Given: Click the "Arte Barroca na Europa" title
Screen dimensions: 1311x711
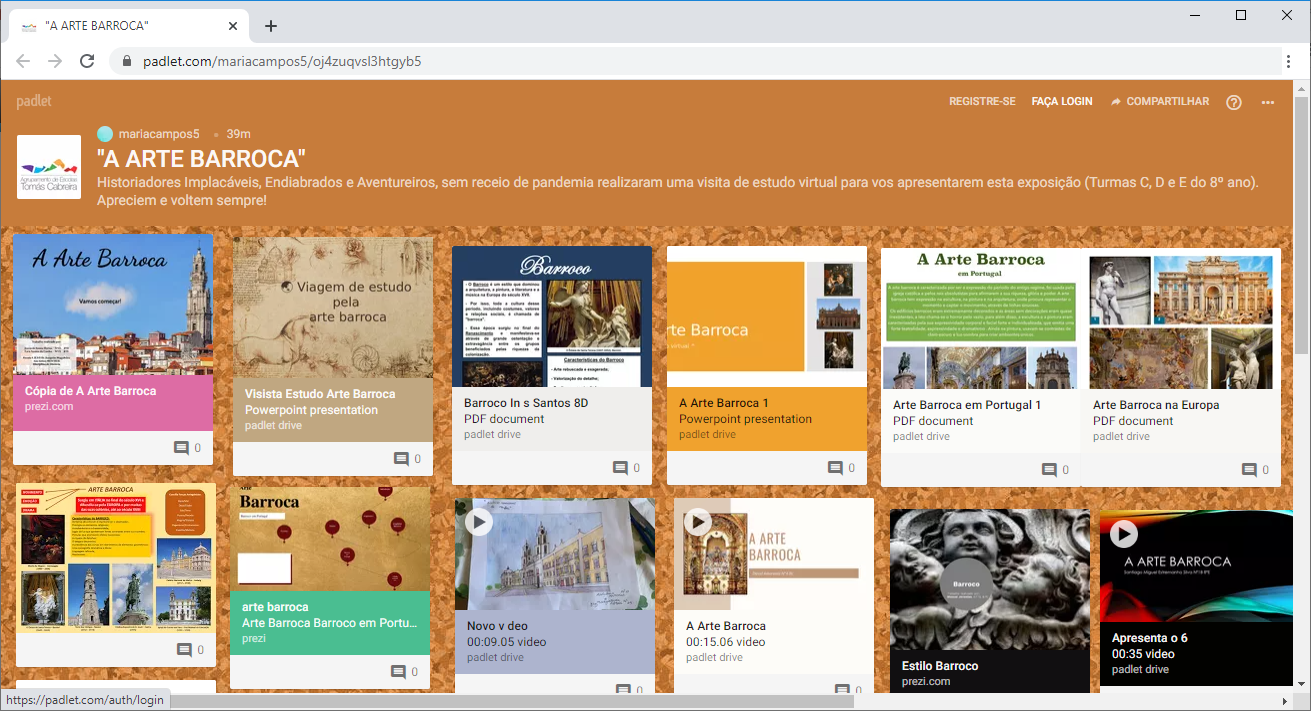Looking at the screenshot, I should tap(1156, 405).
